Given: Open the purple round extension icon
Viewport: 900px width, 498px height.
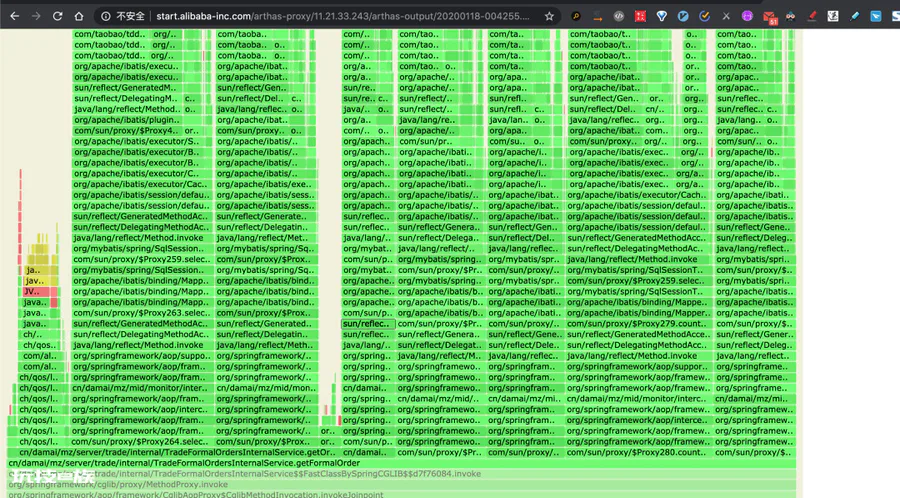Looking at the screenshot, I should [x=747, y=16].
